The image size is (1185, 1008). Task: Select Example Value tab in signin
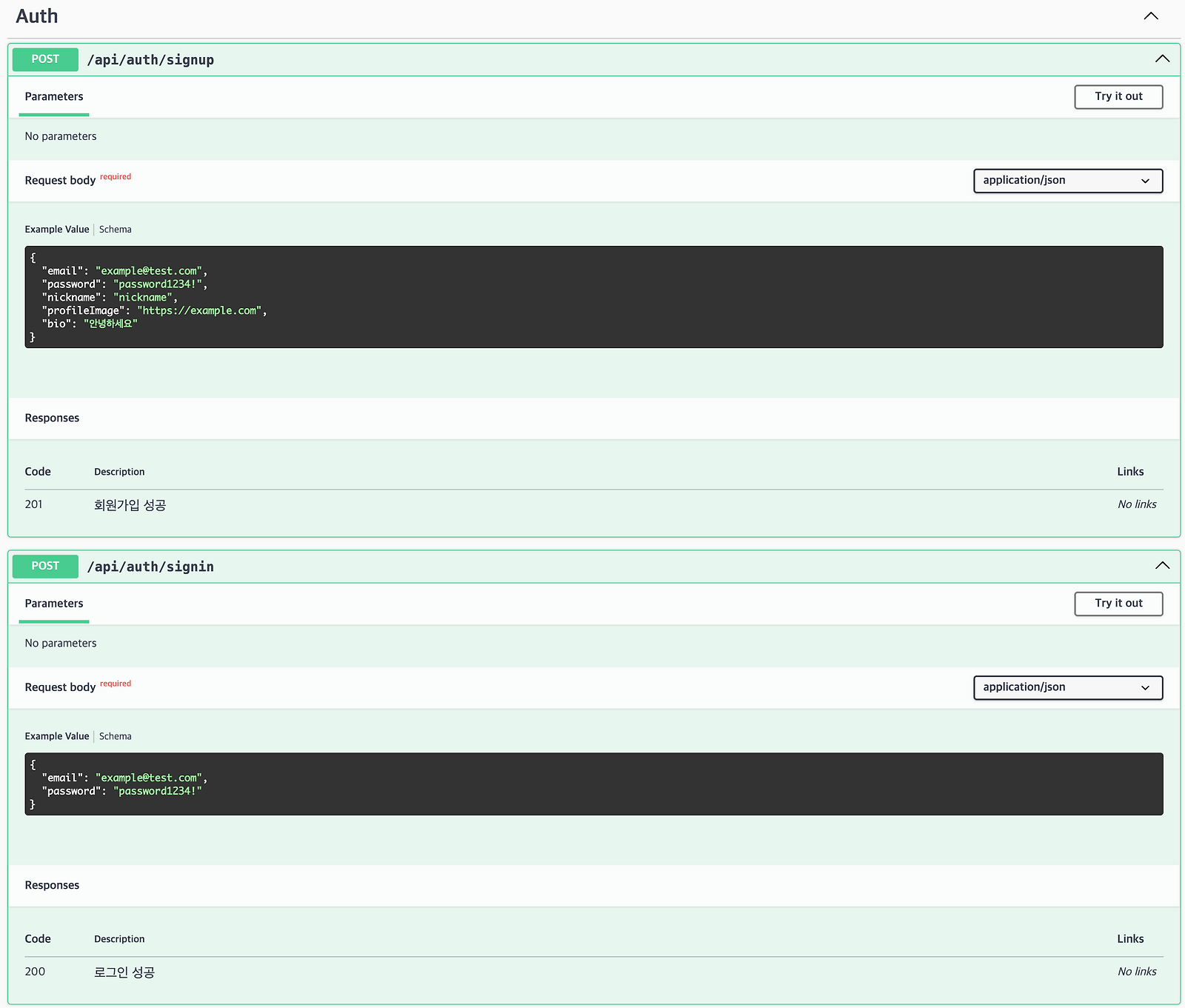pos(57,736)
